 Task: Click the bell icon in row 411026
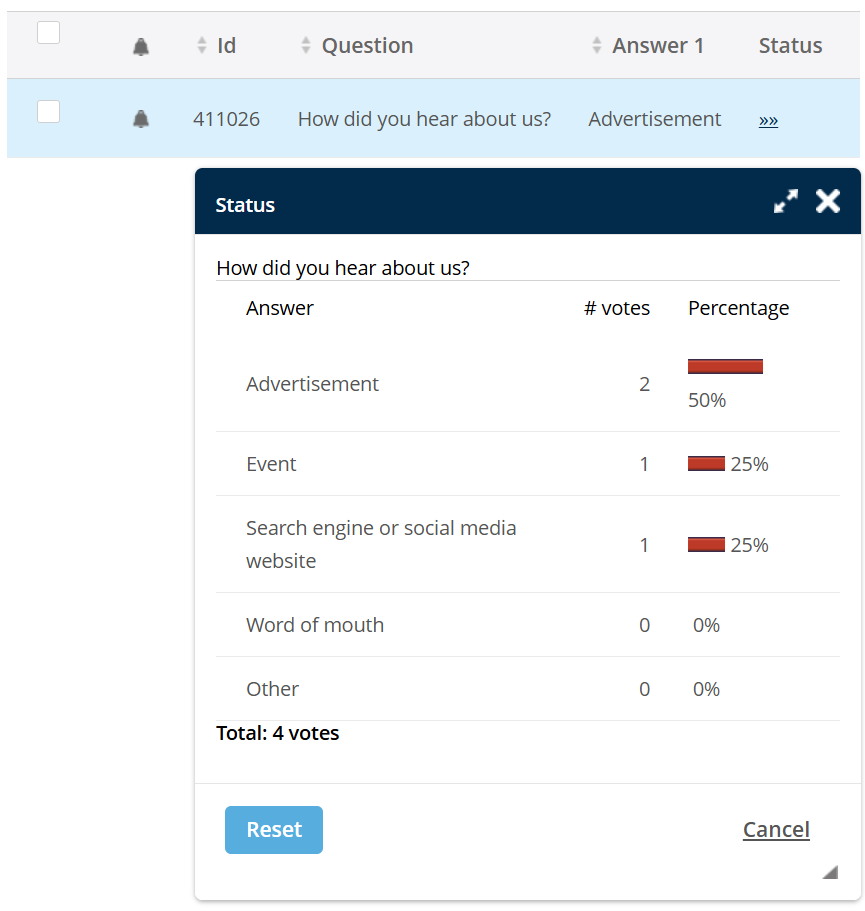point(141,119)
